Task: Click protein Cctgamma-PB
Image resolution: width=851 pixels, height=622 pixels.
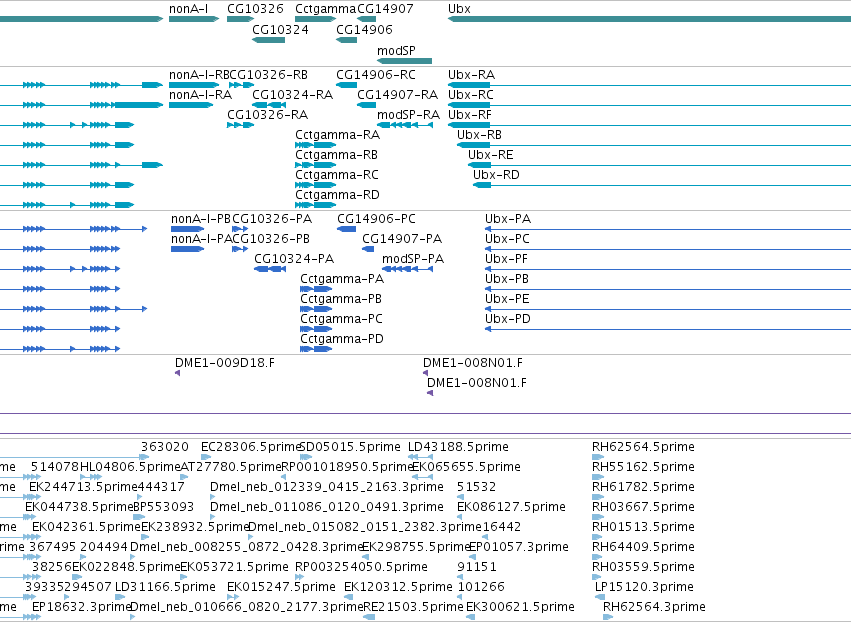Action: (316, 309)
